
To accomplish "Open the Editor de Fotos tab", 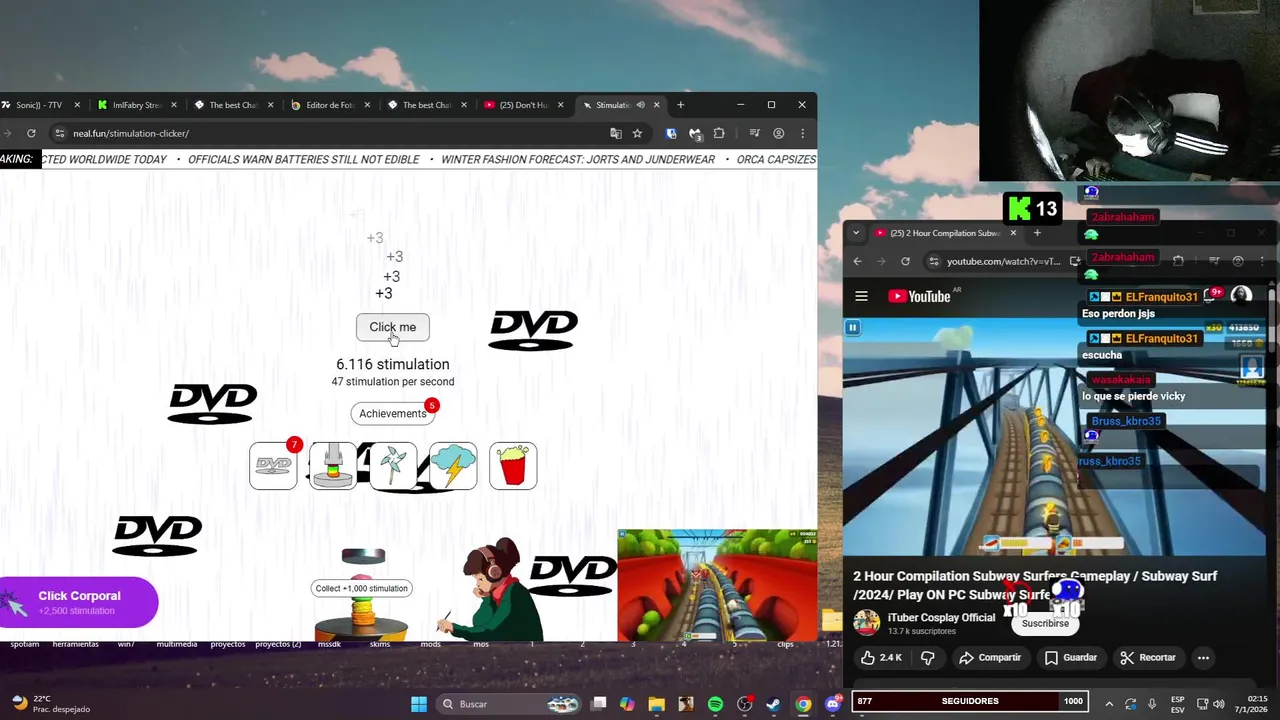I will [329, 105].
